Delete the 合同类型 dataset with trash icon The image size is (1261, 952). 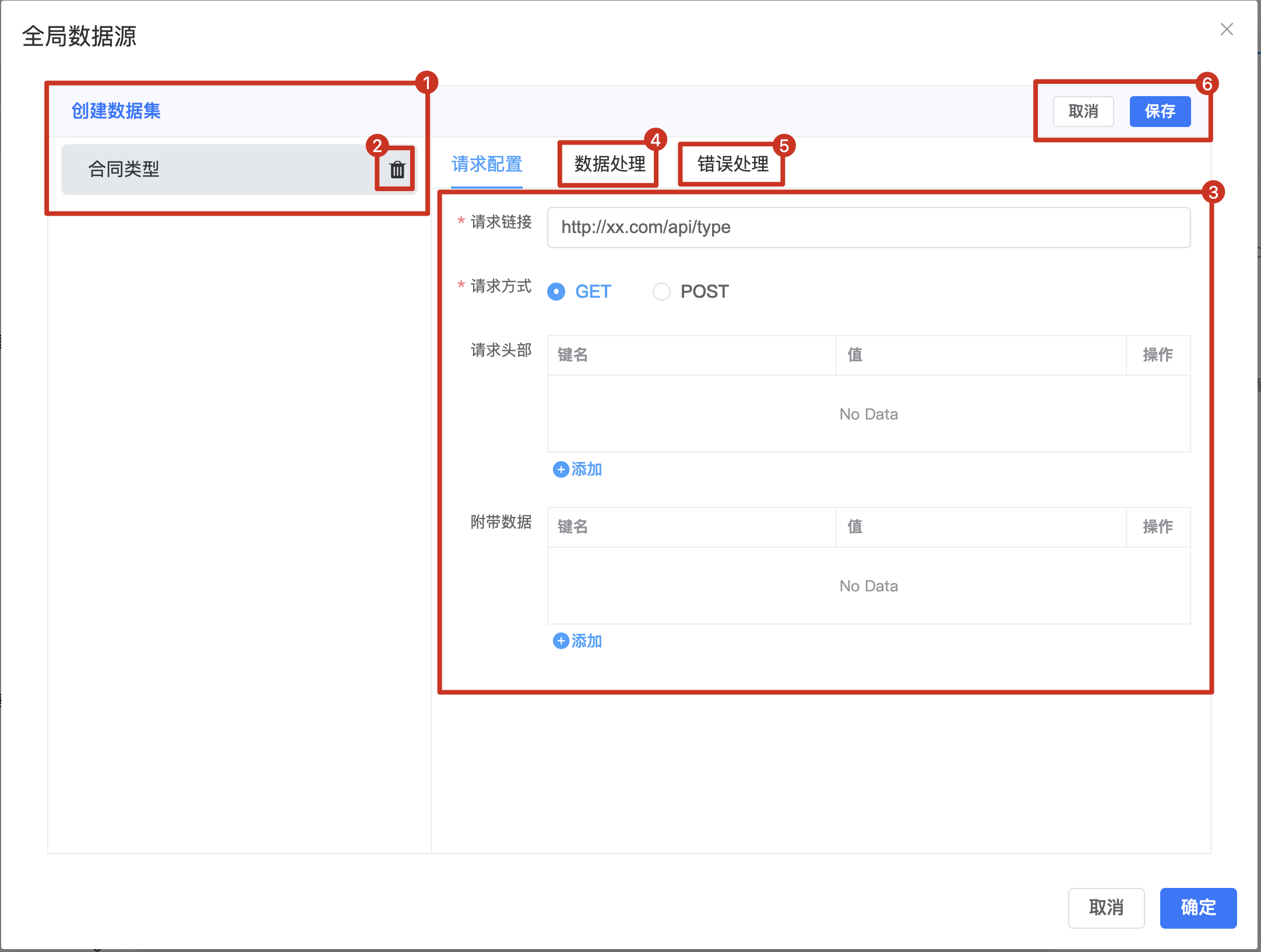click(x=397, y=170)
